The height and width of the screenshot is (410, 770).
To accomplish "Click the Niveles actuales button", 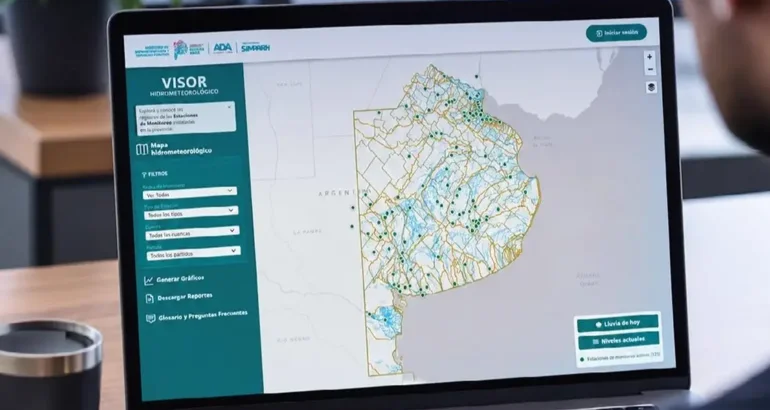I will click(618, 341).
